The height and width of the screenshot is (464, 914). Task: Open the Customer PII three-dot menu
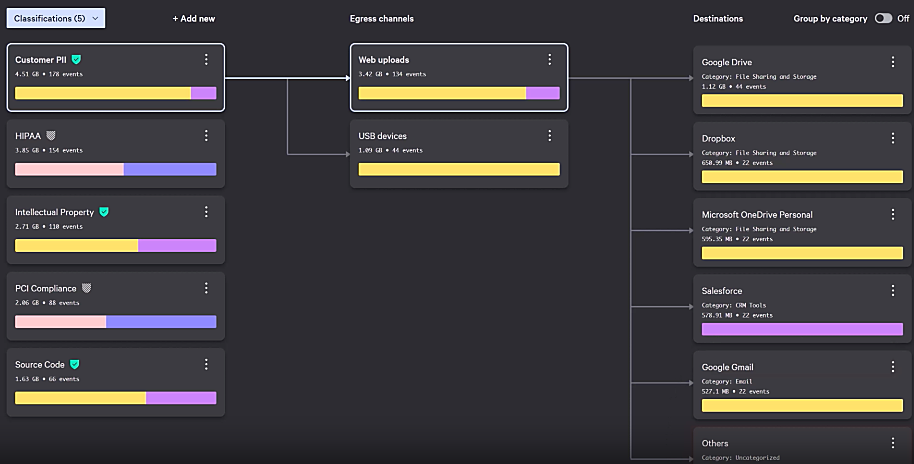coord(206,60)
